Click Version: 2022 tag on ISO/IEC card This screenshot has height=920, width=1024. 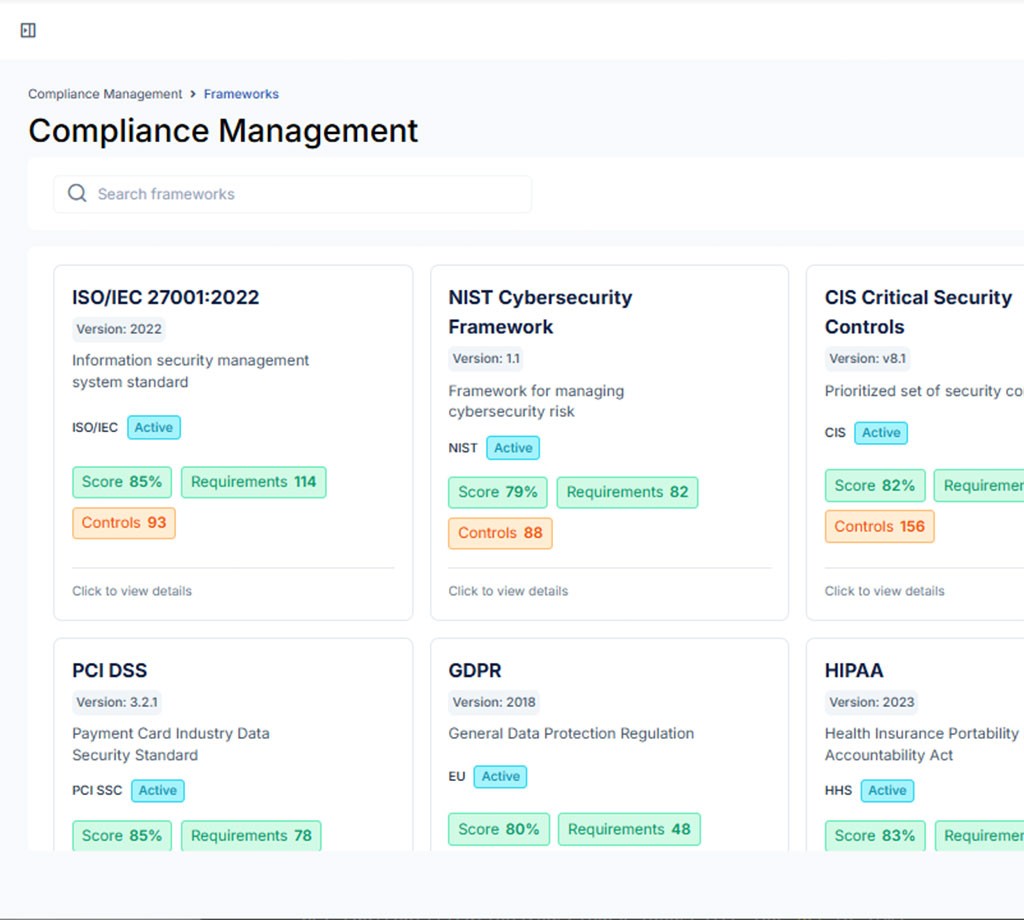[x=119, y=329]
